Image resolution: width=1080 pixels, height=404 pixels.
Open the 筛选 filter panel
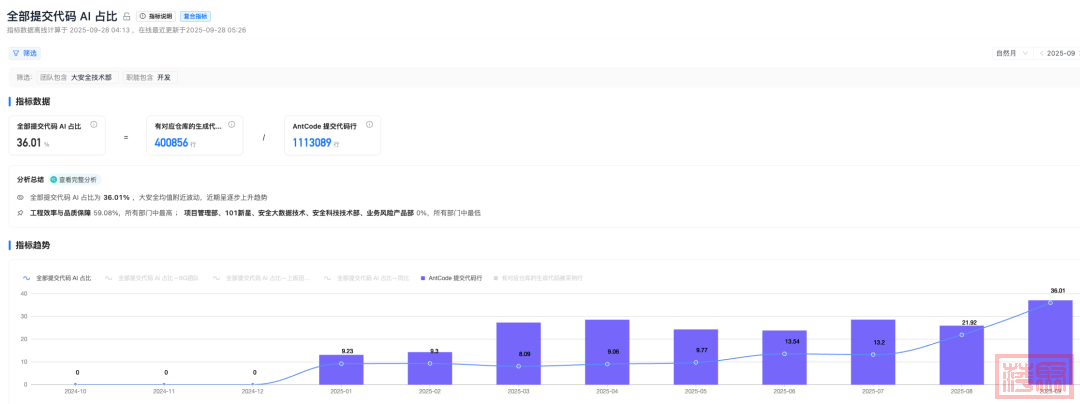coord(25,53)
